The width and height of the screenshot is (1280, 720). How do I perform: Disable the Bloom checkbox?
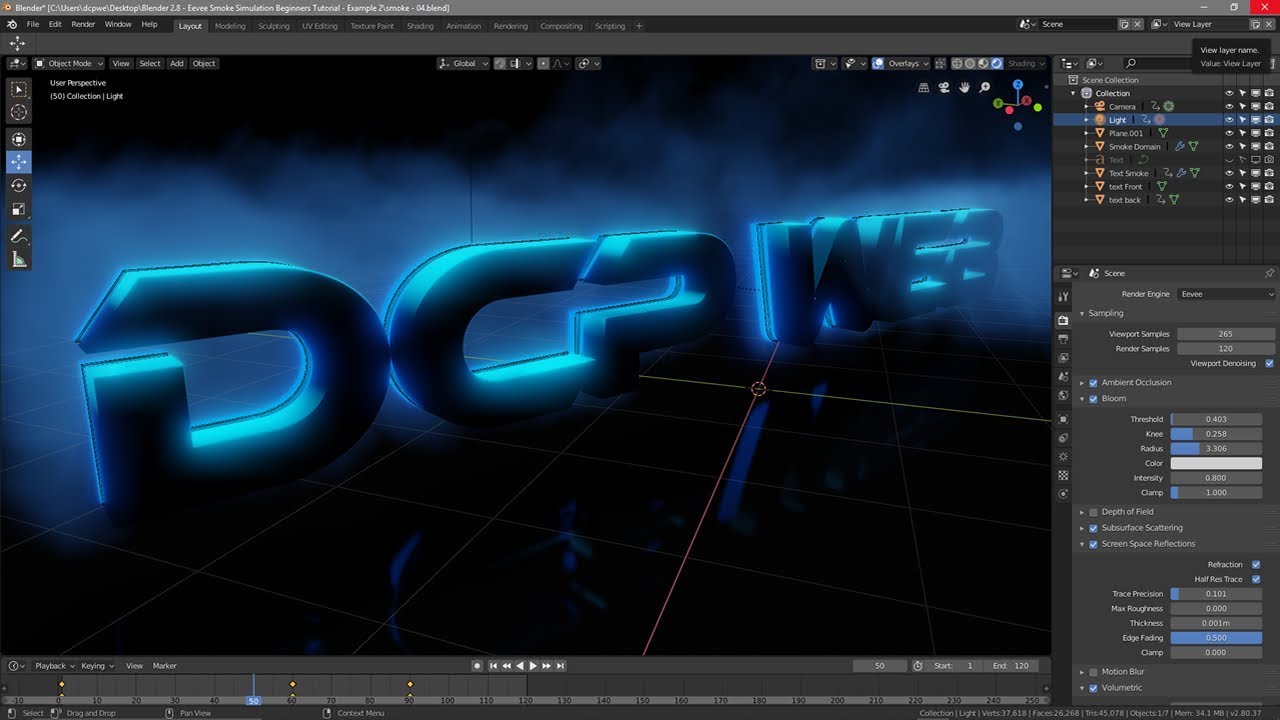(1093, 399)
